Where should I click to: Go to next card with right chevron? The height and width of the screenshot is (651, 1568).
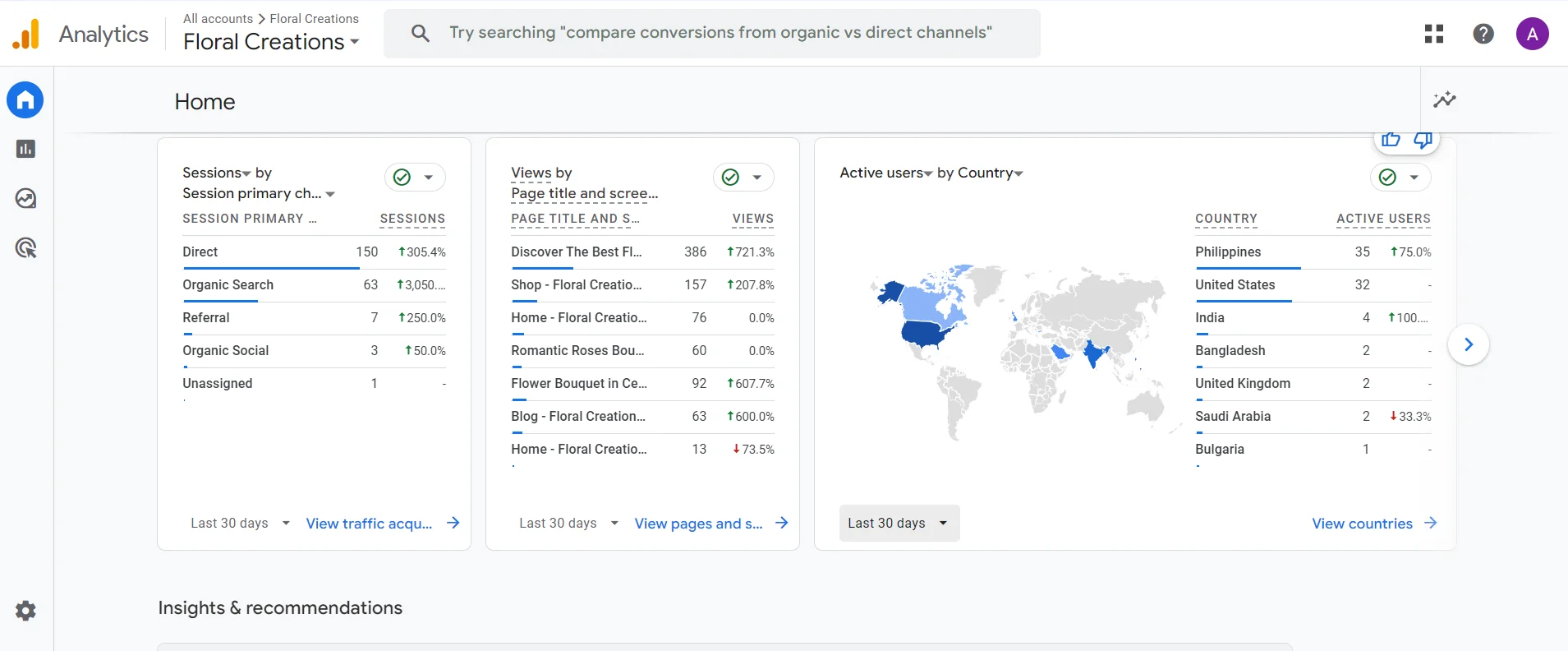coord(1469,344)
